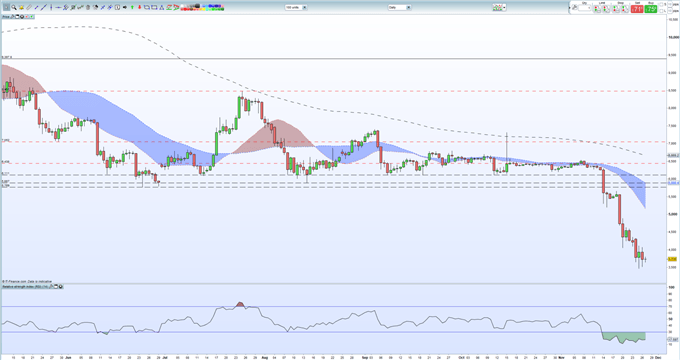Viewport: 680px width, 360px height.
Task: Click the Price panel gear icon
Action: (x=22, y=16)
